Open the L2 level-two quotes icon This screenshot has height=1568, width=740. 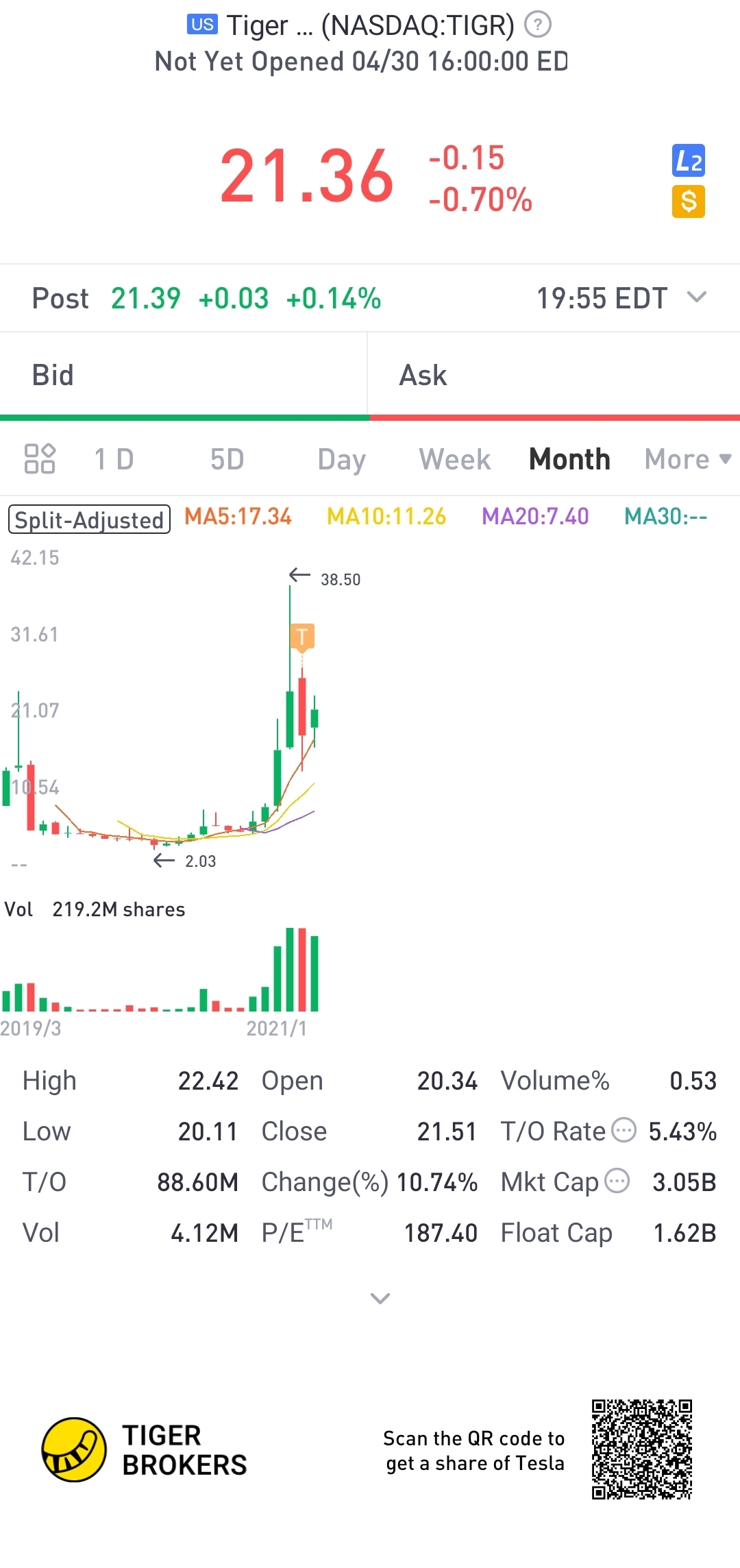coord(689,161)
